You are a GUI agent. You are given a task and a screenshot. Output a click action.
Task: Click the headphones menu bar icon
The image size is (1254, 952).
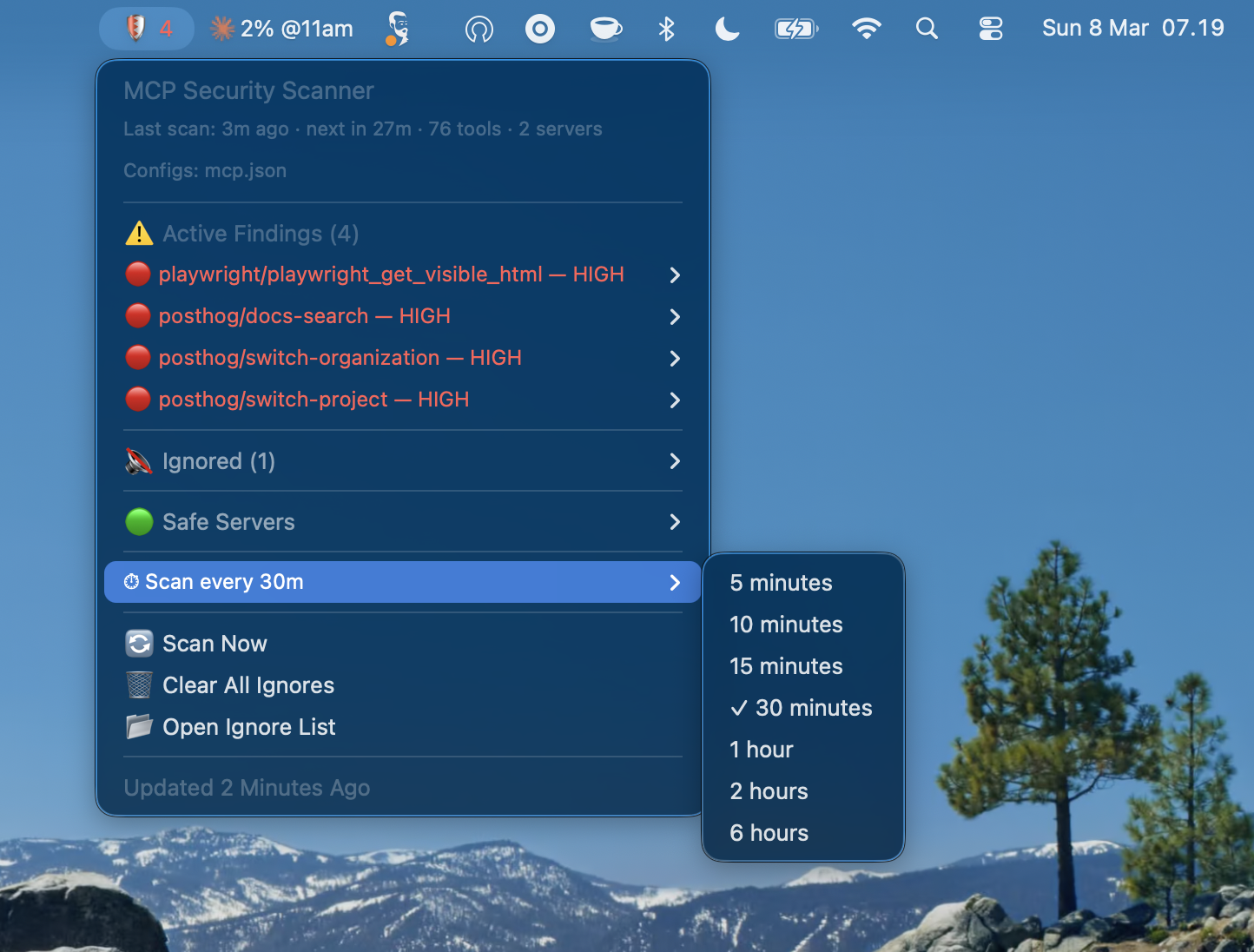pos(478,28)
